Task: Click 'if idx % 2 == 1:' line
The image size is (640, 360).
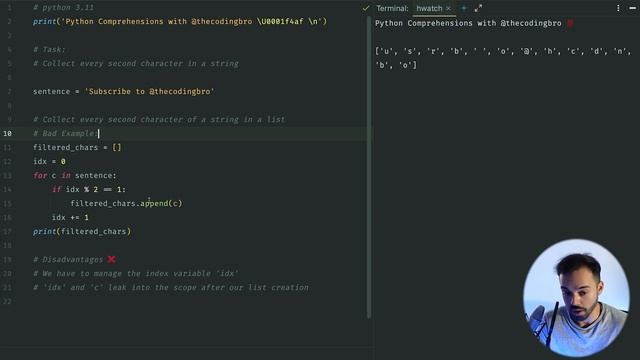Action: [89, 189]
